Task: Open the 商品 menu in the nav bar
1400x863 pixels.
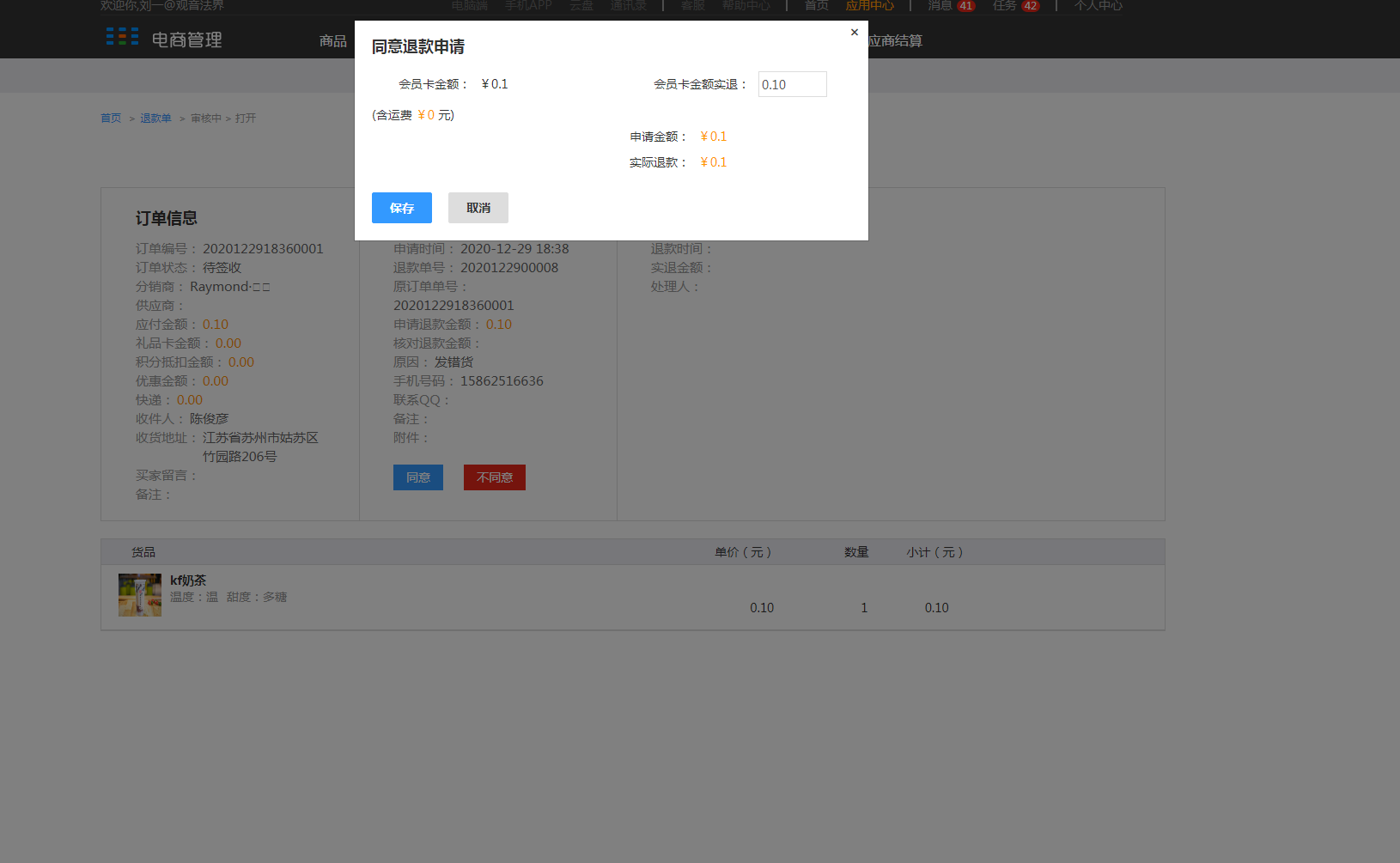Action: pyautogui.click(x=333, y=40)
